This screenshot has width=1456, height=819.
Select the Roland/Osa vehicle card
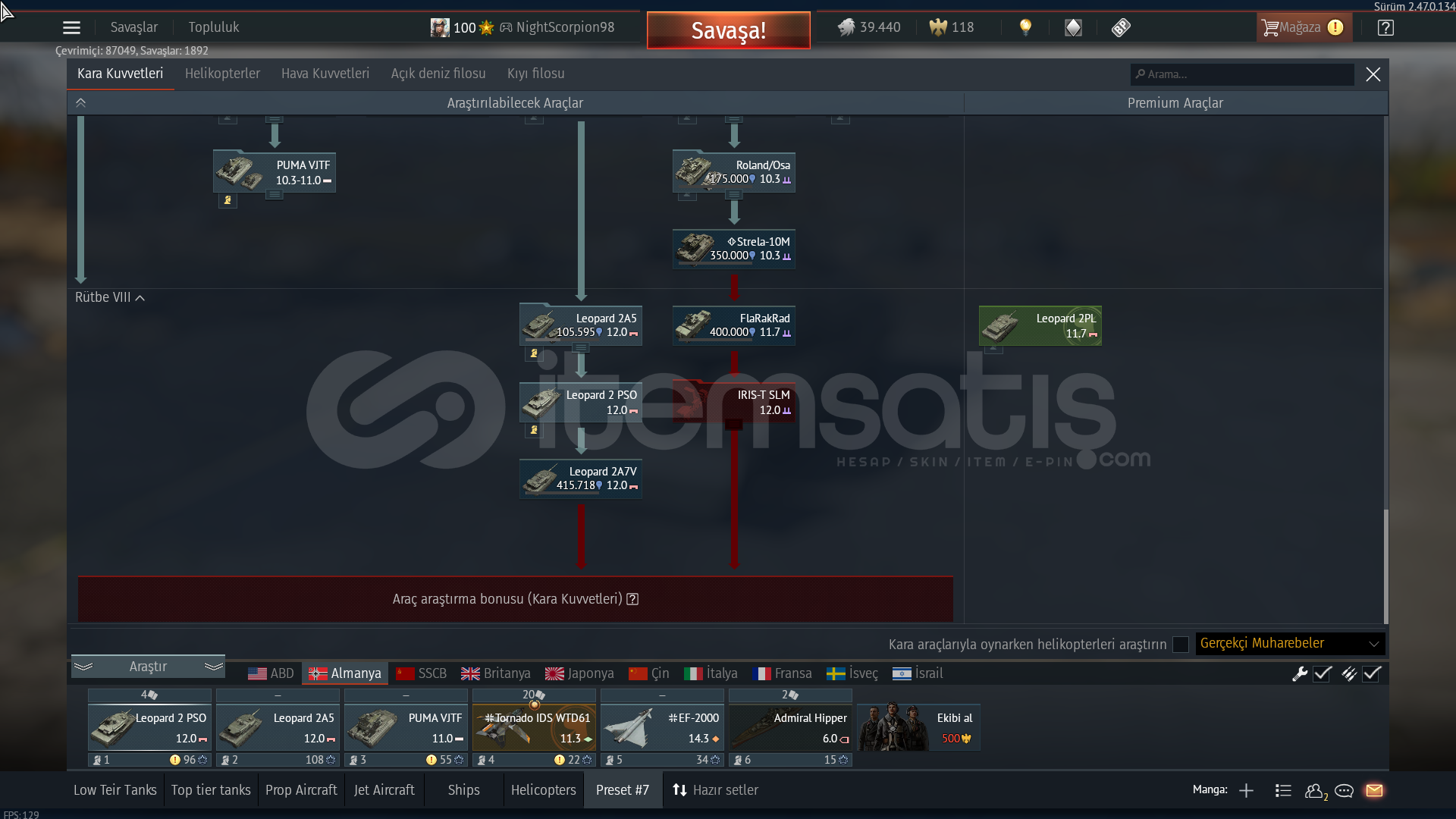click(733, 172)
